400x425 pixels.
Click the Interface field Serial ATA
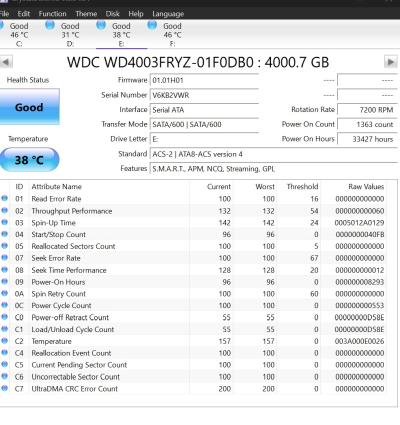[x=204, y=110]
